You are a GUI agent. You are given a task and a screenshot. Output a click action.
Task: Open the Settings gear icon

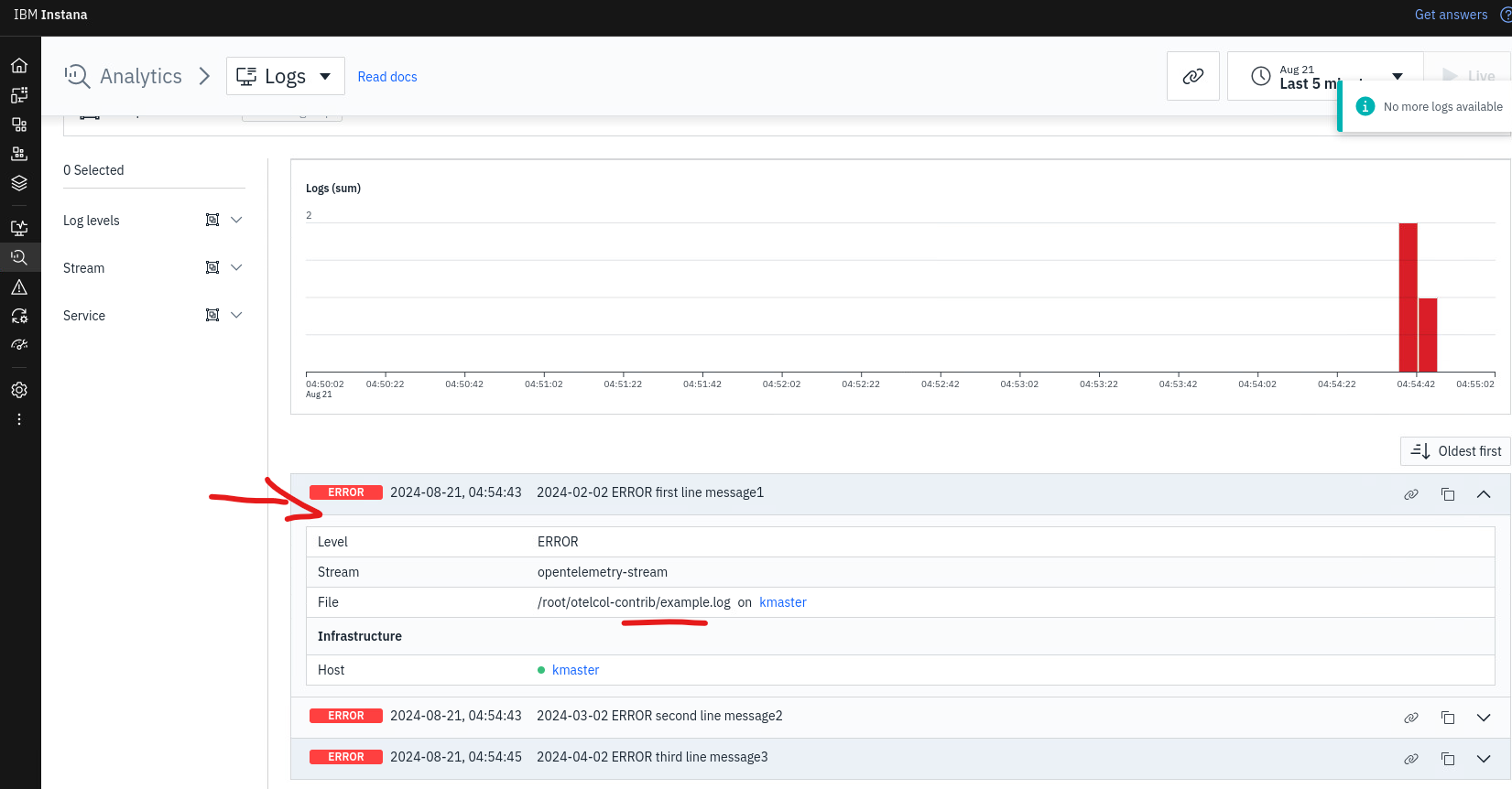[19, 390]
